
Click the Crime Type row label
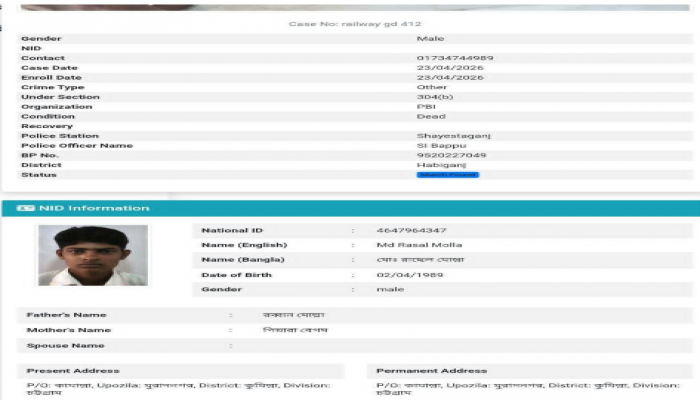click(51, 87)
